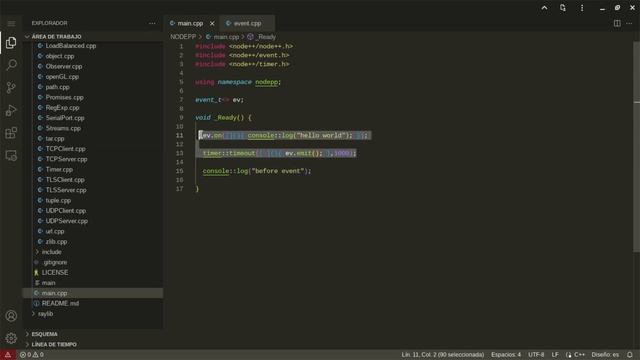
Task: Click NODEPP in the breadcrumb
Action: click(x=183, y=37)
